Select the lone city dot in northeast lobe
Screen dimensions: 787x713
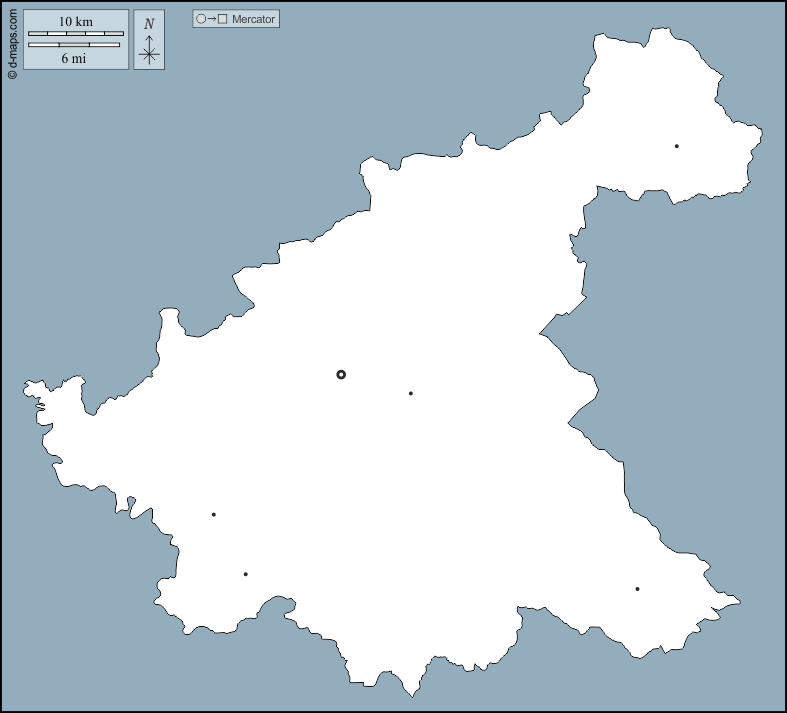676,146
